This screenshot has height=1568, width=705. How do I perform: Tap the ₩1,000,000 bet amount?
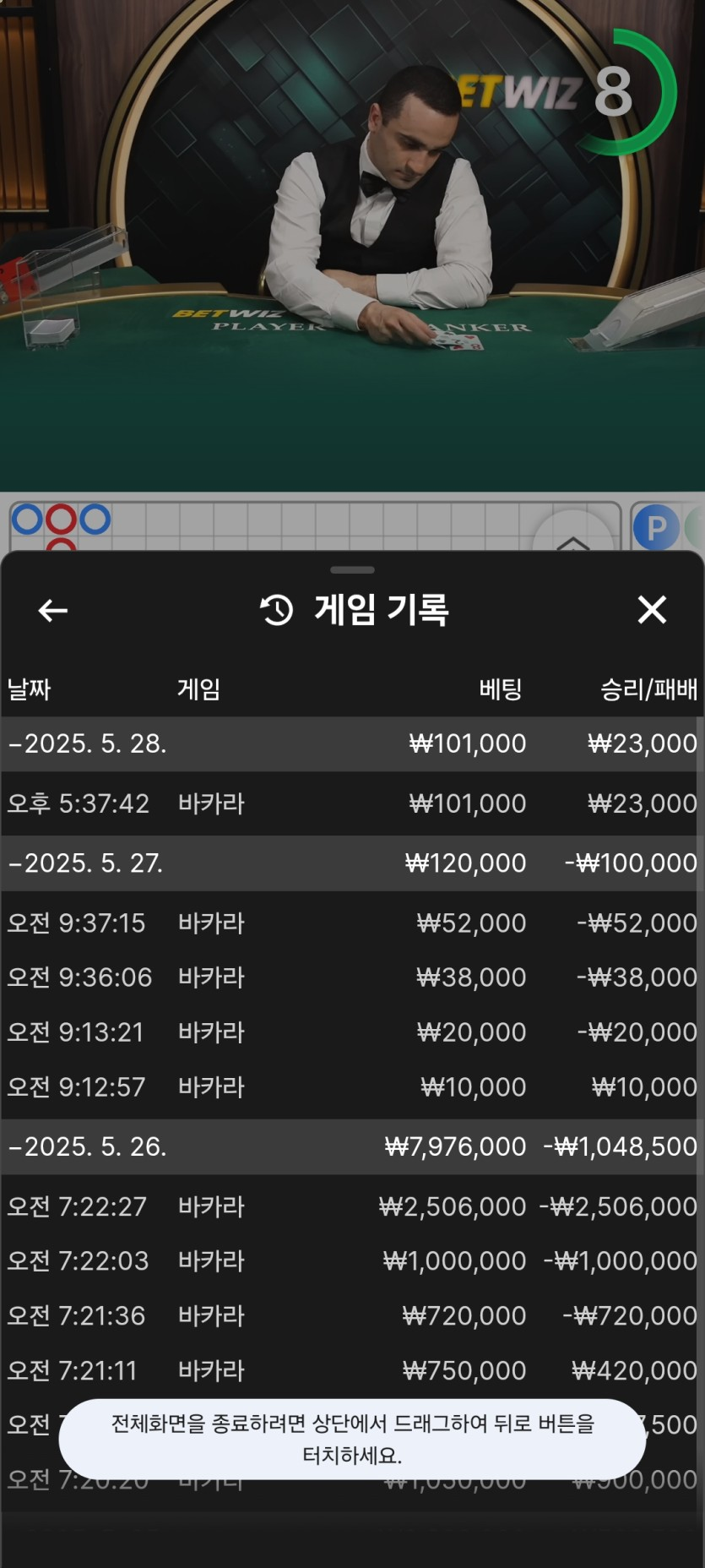coord(454,1261)
